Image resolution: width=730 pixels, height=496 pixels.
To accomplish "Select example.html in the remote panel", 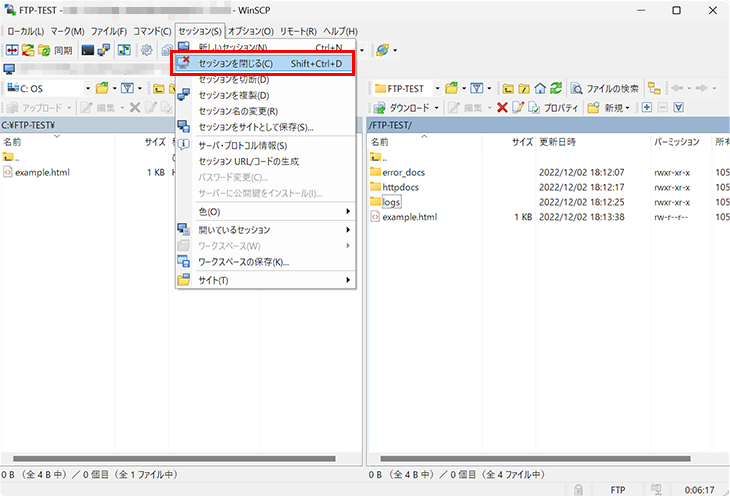I will (410, 217).
